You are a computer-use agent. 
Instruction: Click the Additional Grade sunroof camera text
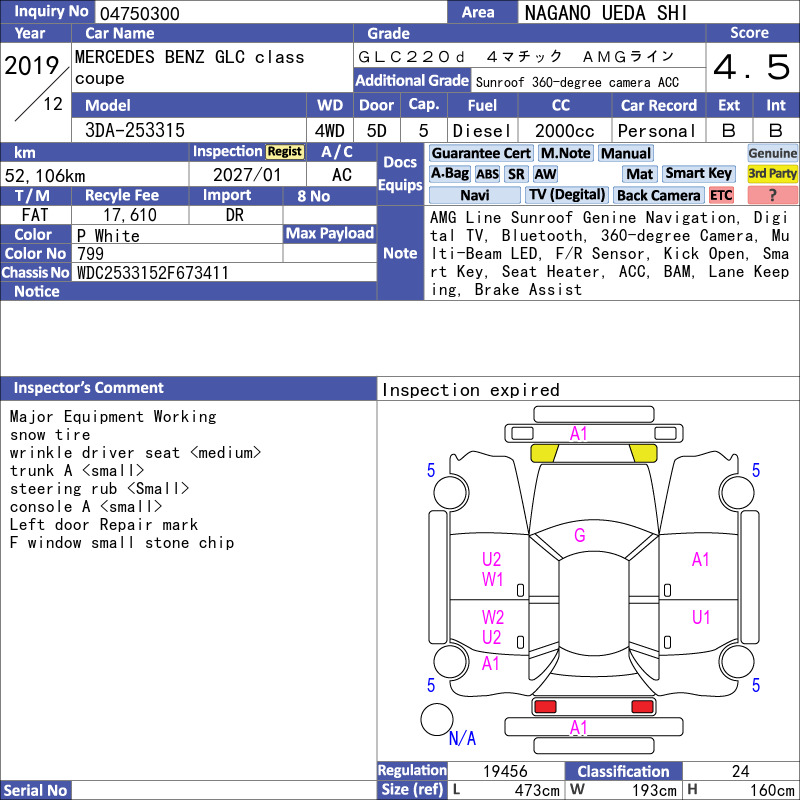point(577,83)
